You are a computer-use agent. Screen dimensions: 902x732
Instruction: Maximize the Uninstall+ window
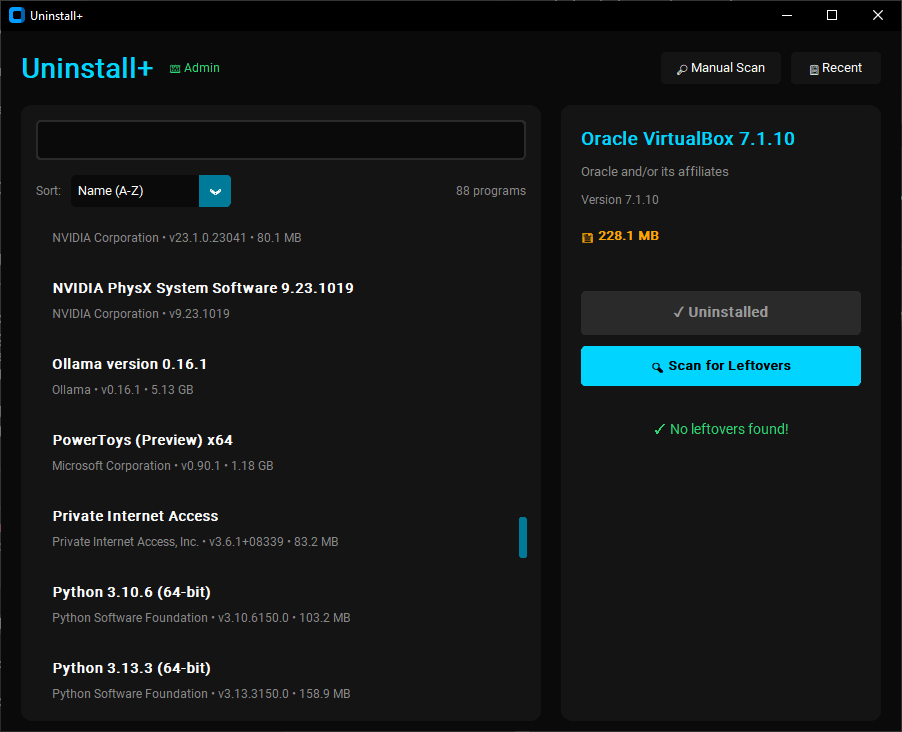[832, 16]
